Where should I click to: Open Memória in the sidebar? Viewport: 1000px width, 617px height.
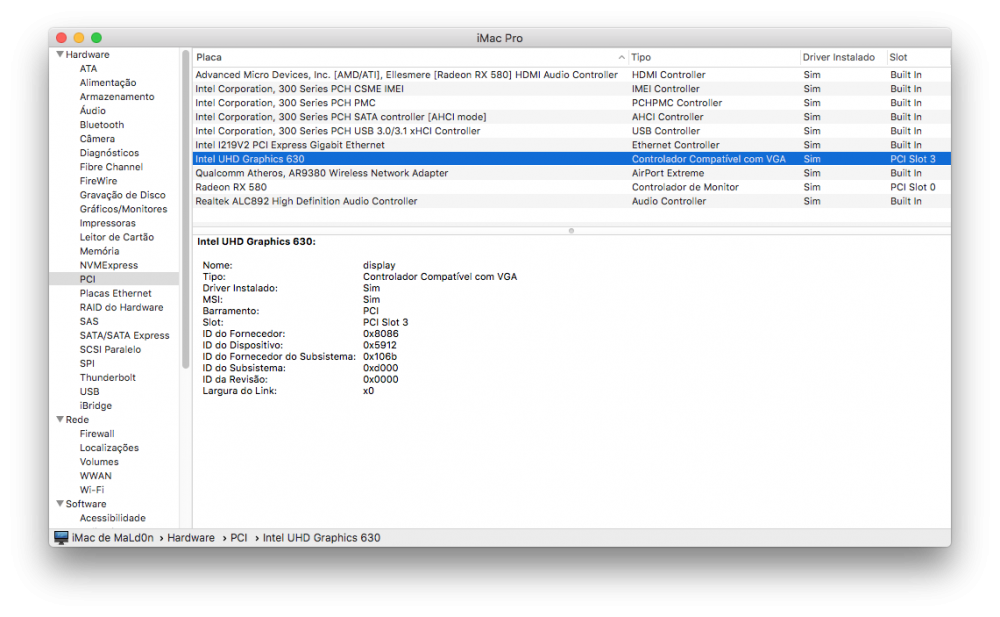pos(99,251)
